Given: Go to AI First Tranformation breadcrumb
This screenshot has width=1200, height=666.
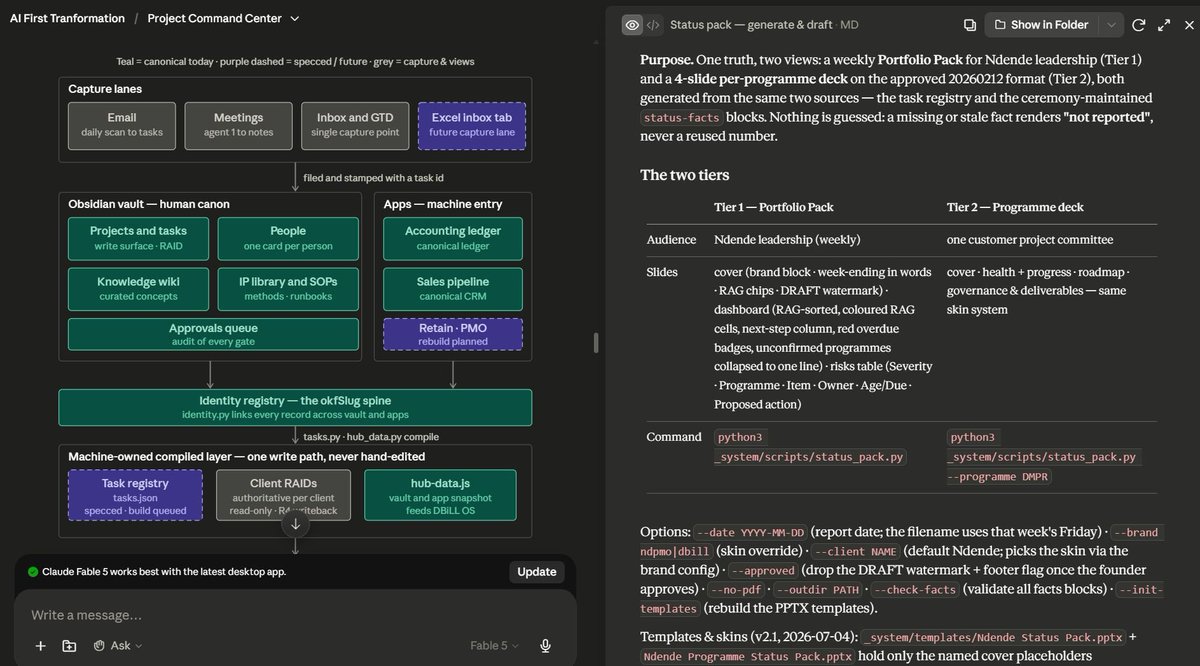Looking at the screenshot, I should [68, 18].
